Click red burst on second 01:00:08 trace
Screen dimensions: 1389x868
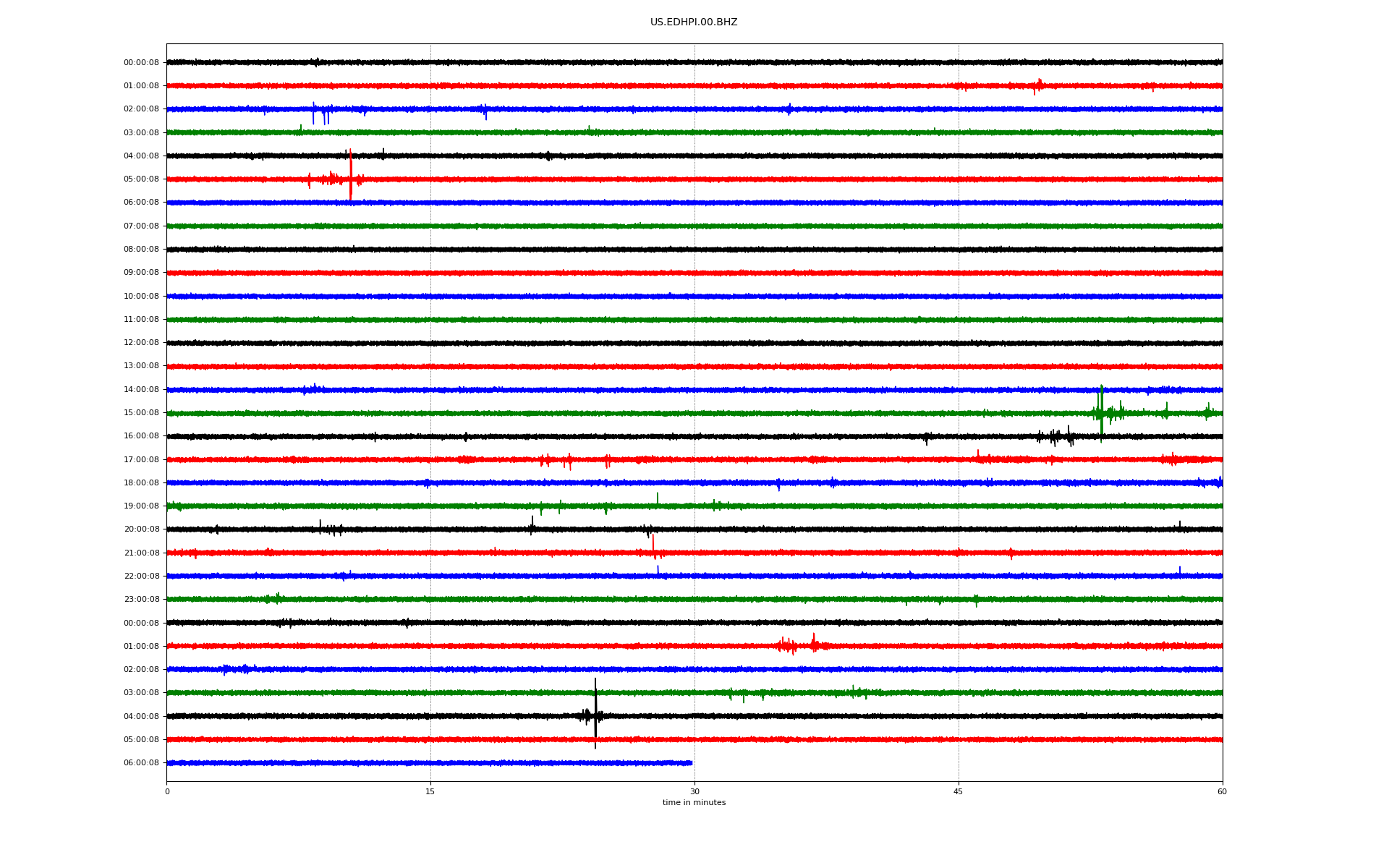click(789, 645)
